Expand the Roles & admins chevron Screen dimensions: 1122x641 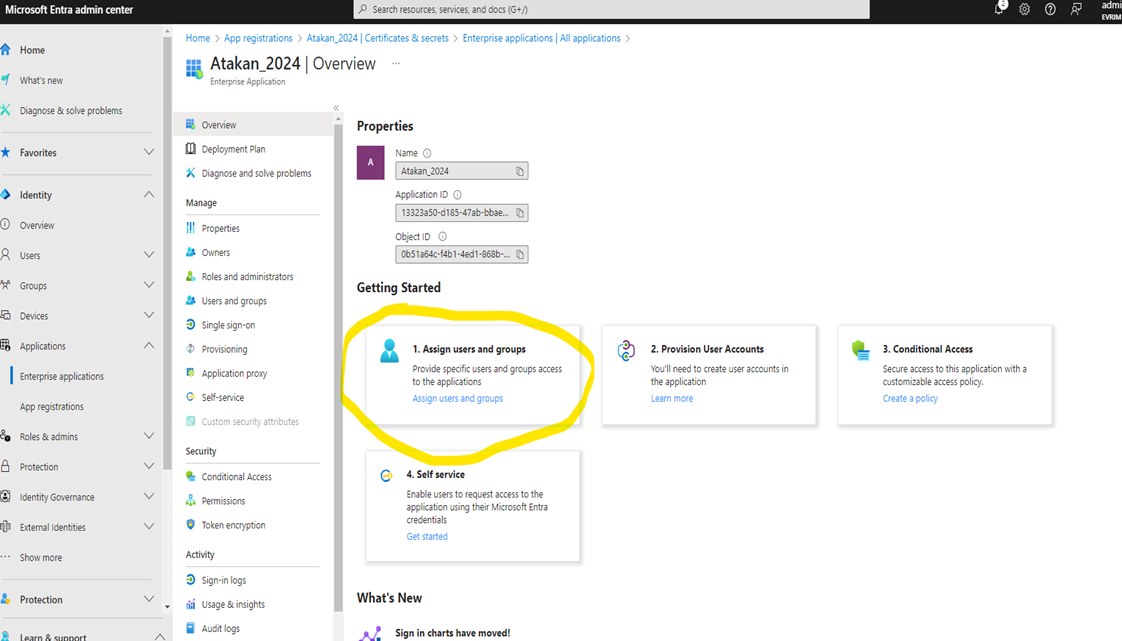pos(149,436)
